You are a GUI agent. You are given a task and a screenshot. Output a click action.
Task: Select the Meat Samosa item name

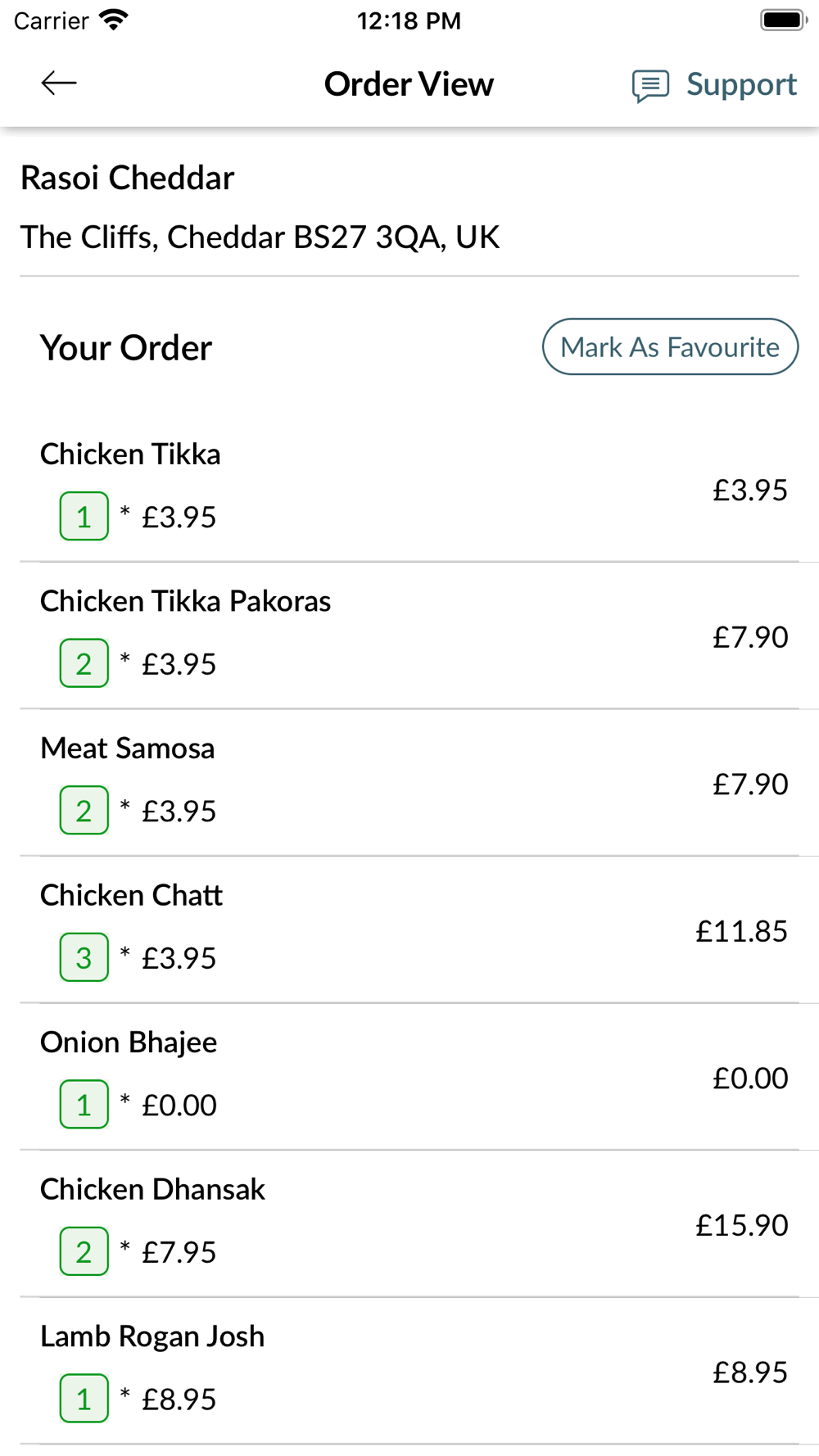pos(128,748)
